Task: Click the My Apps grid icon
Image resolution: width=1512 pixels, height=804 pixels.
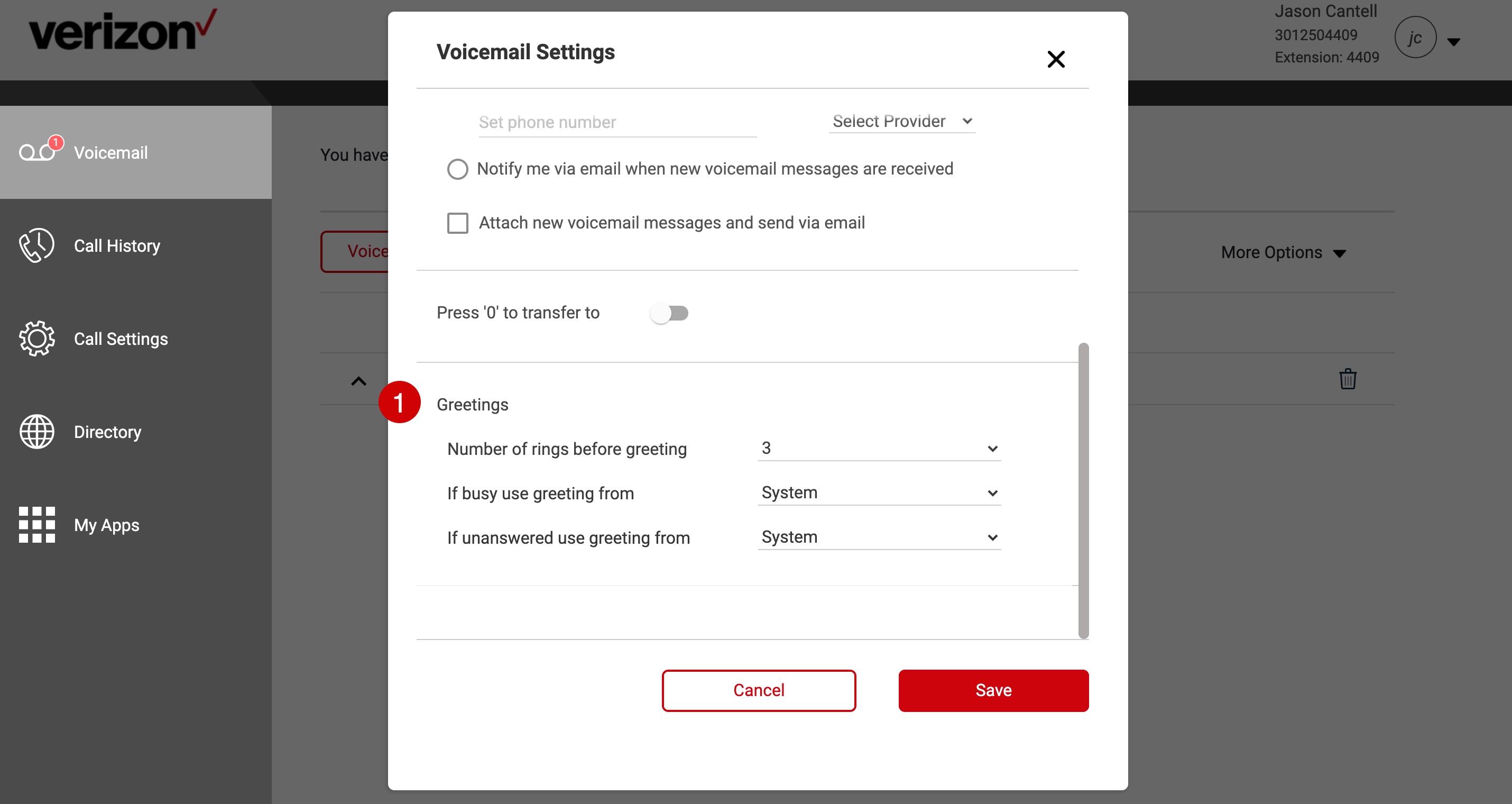Action: [36, 524]
